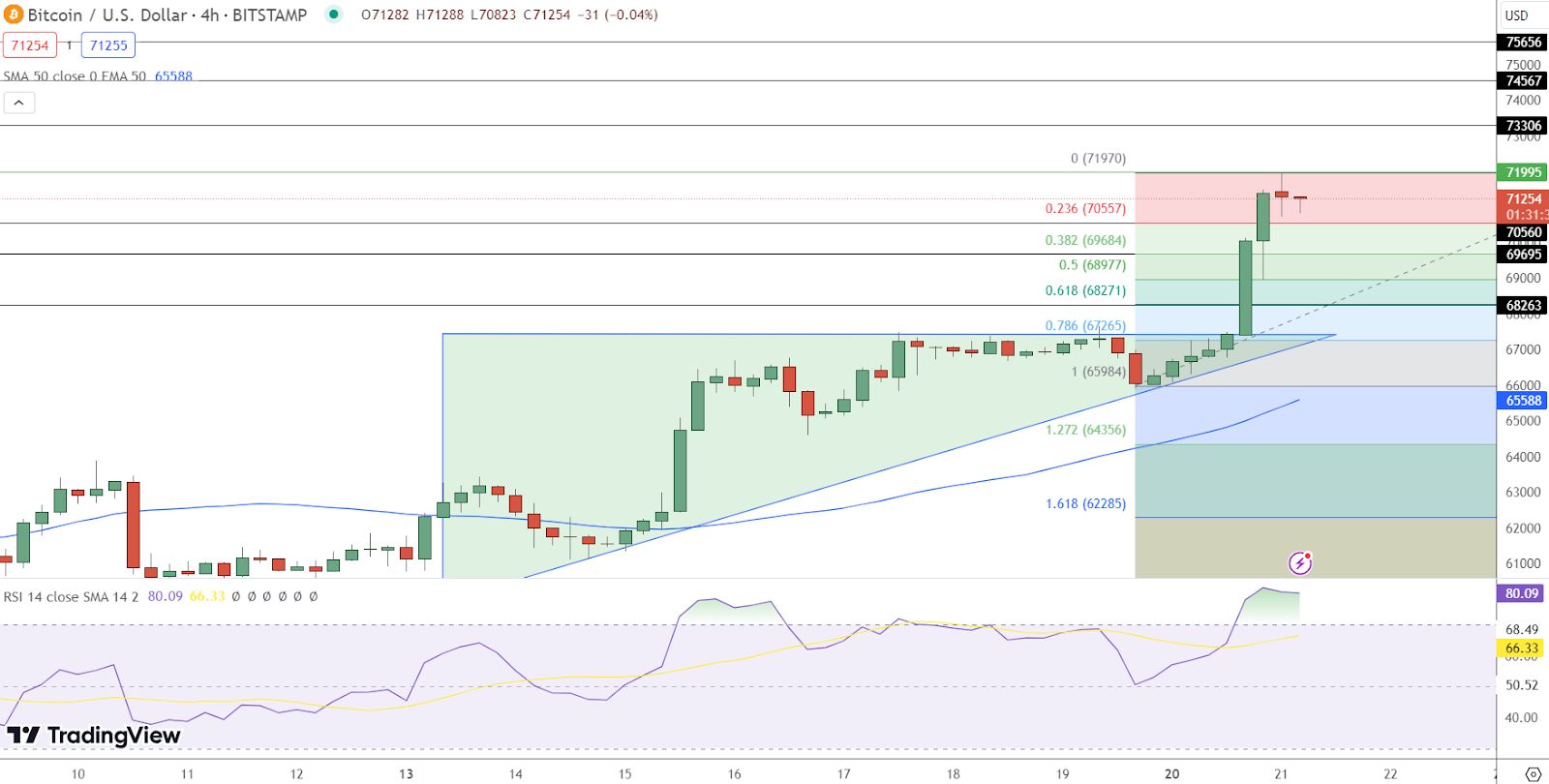Click the yellow 66.33 RSI label
Image resolution: width=1549 pixels, height=784 pixels.
coord(1521,648)
